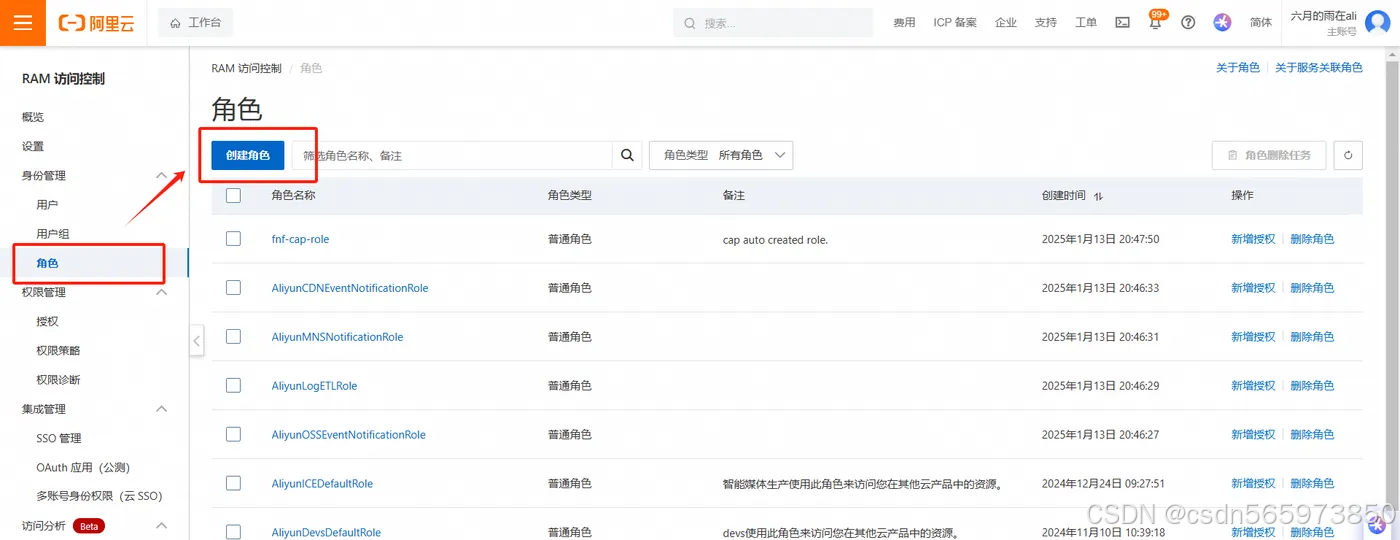1400x540 pixels.
Task: Check the AliyunOSSEventNotificationRole checkbox
Action: pyautogui.click(x=233, y=434)
